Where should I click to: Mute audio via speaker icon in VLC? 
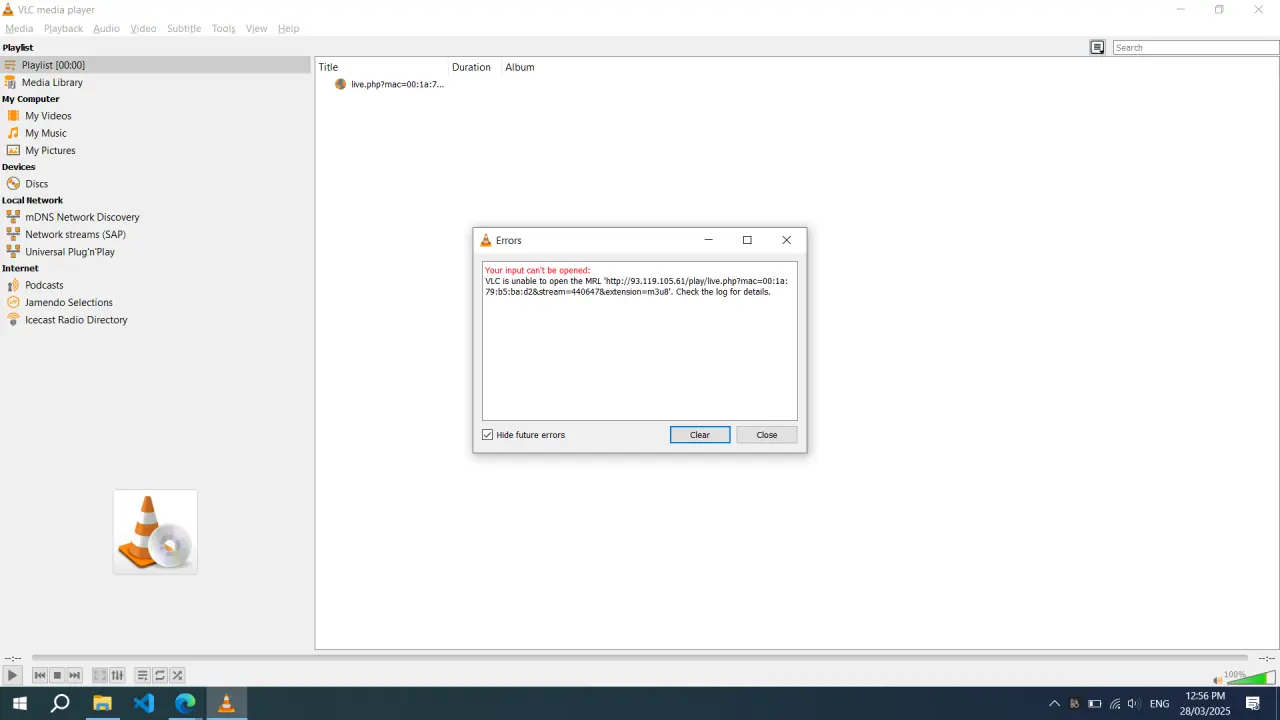[1217, 680]
